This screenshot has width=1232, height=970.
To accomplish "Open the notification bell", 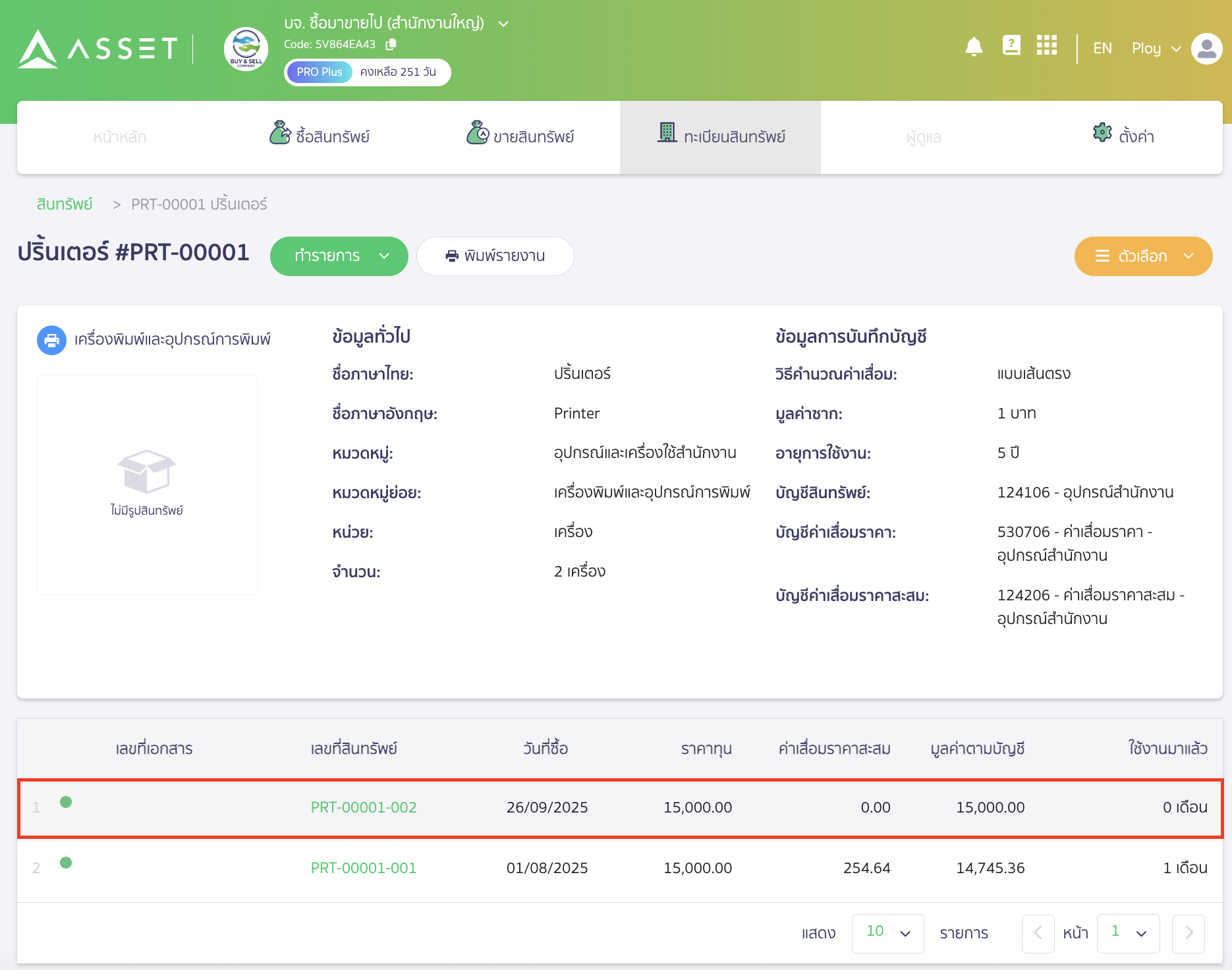I will (974, 46).
